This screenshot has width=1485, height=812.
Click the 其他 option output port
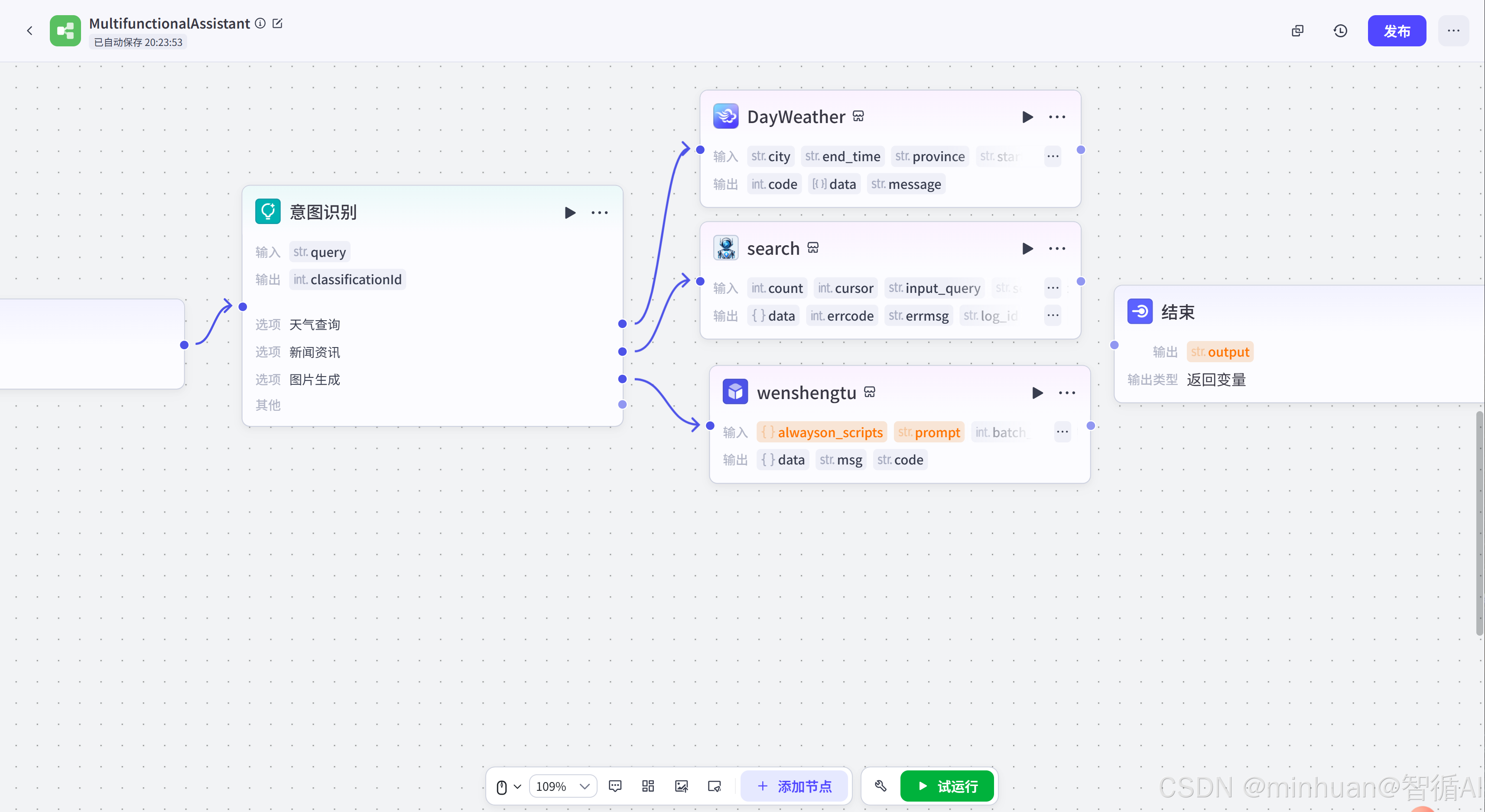pos(622,405)
